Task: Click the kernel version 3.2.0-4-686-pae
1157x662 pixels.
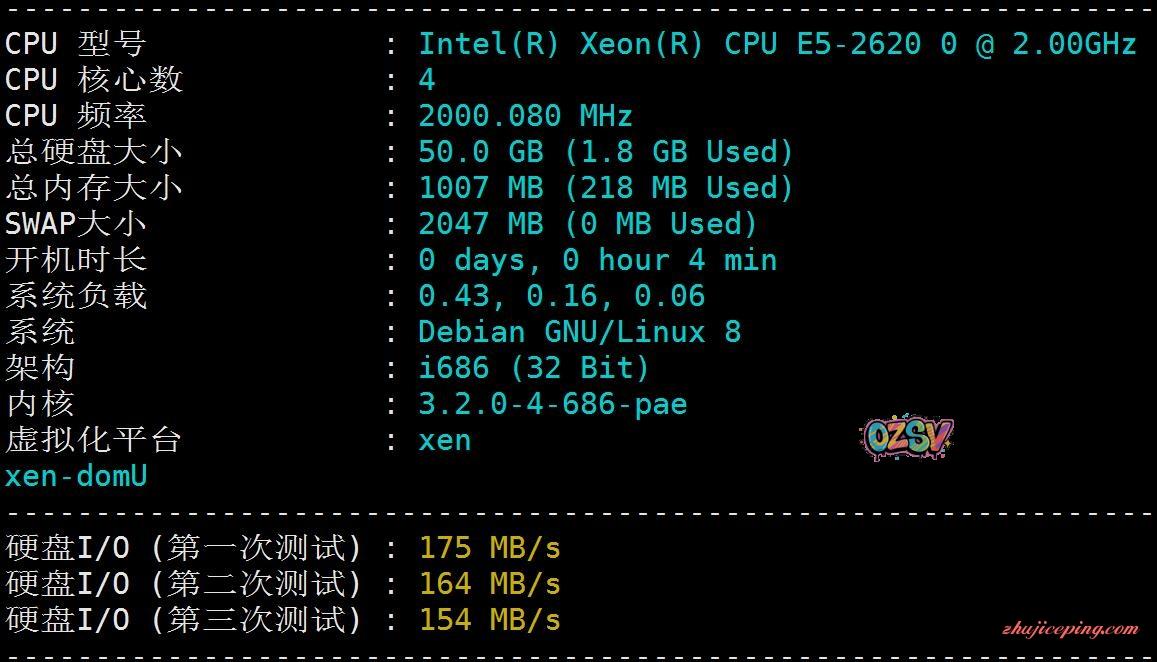Action: pos(552,404)
